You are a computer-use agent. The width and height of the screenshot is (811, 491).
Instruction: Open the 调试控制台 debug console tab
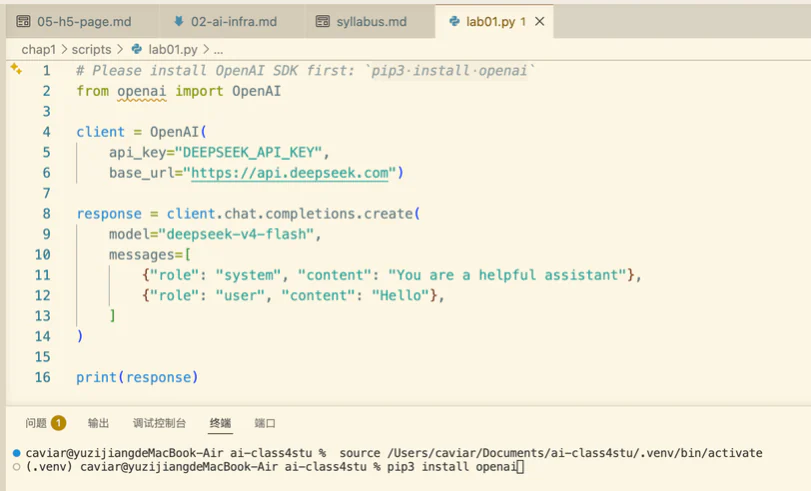click(159, 423)
